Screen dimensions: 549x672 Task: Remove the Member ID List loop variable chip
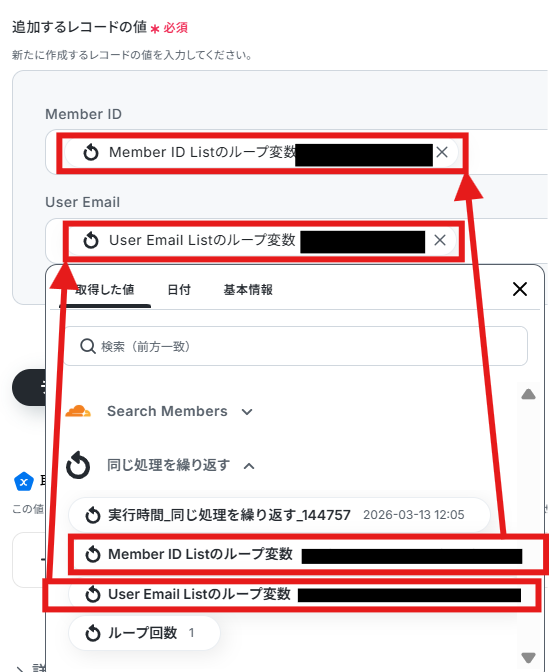click(442, 152)
